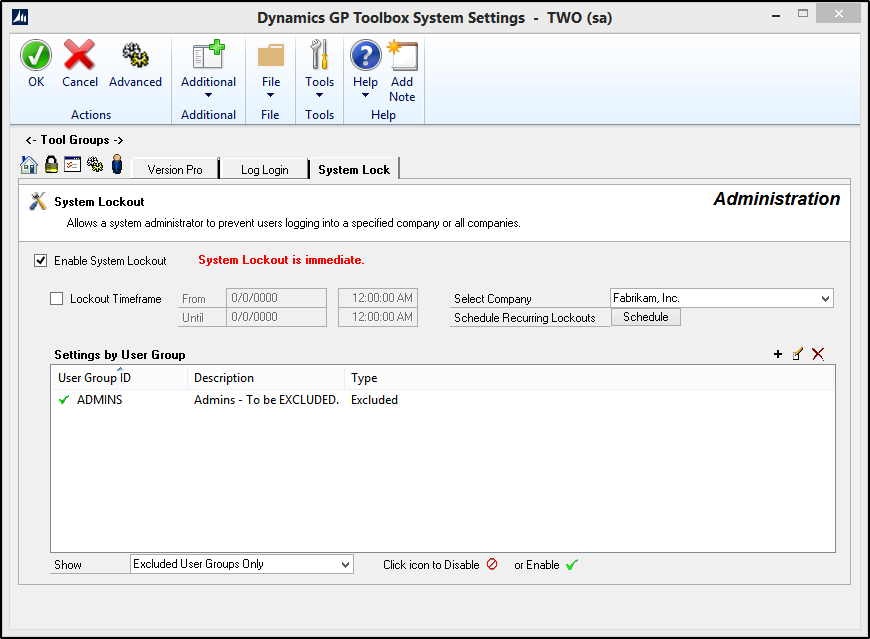
Task: Sort by Description column header
Action: (266, 378)
